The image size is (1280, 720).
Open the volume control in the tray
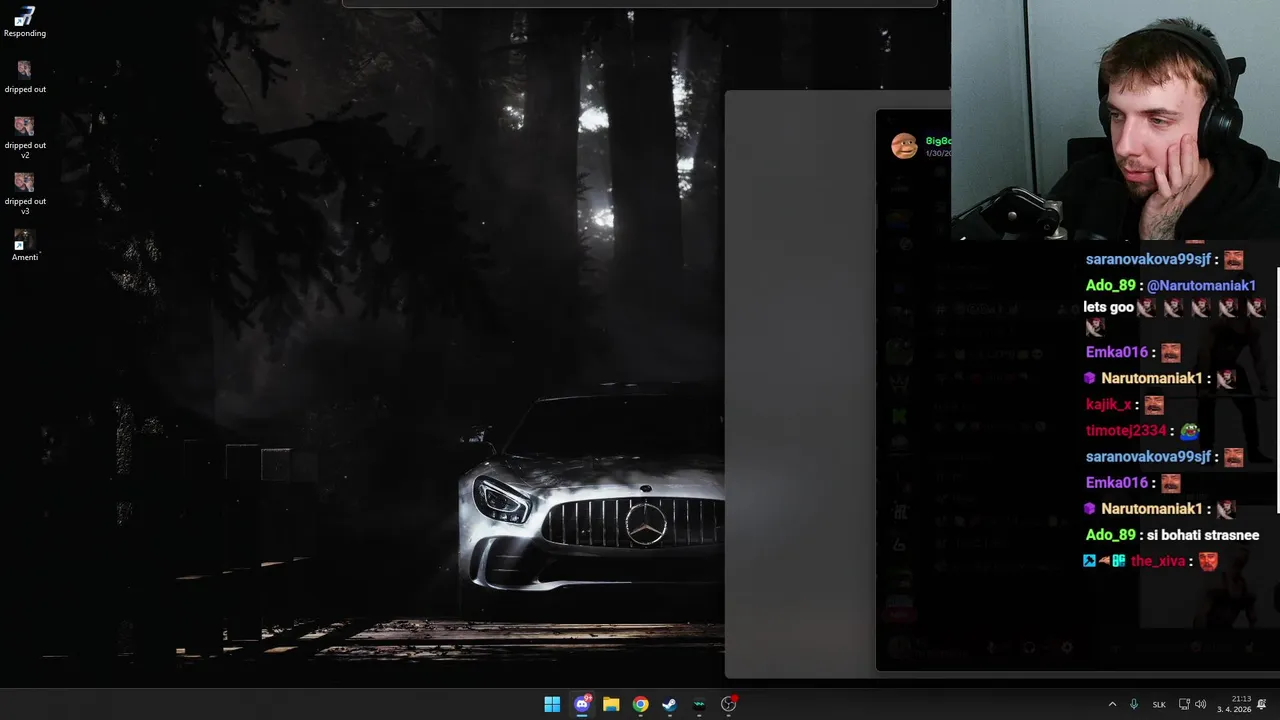pos(1200,704)
